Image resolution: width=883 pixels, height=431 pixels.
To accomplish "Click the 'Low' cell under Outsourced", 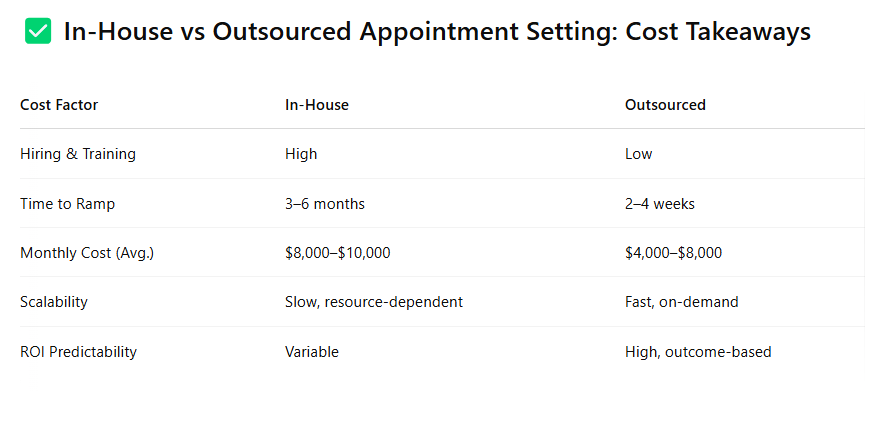I will [639, 154].
